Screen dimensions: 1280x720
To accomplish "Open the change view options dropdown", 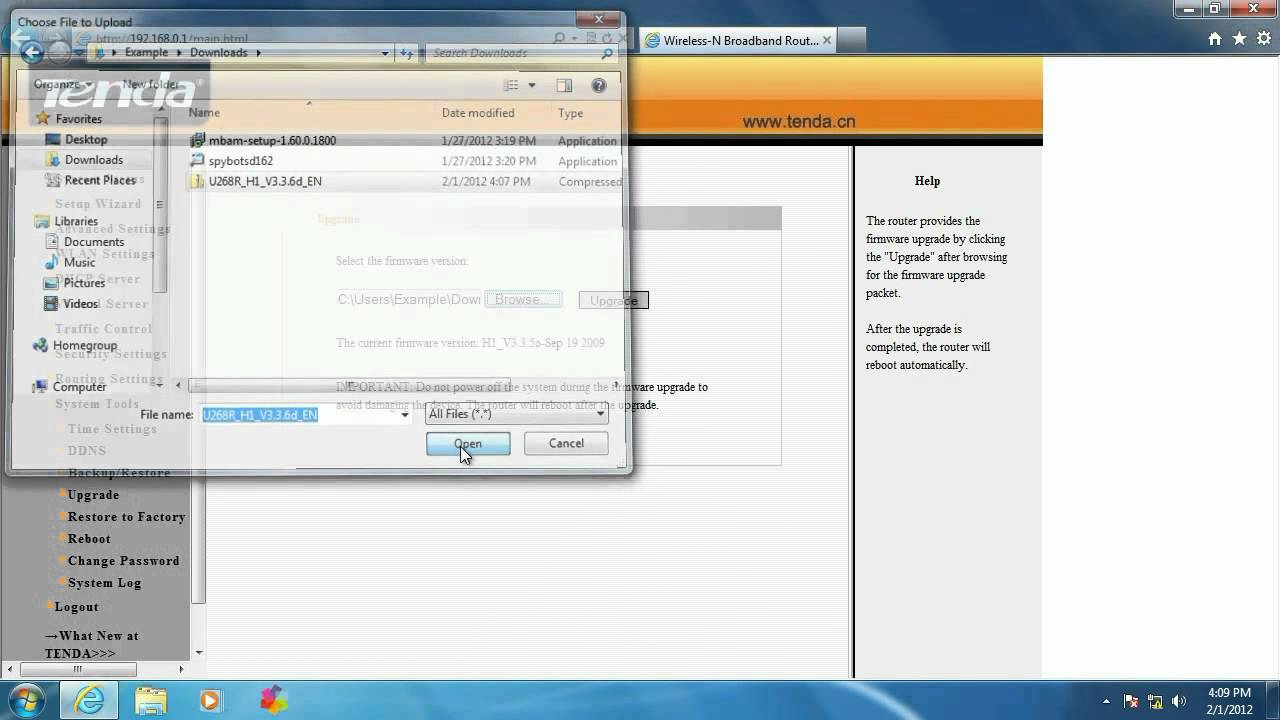I will click(532, 86).
